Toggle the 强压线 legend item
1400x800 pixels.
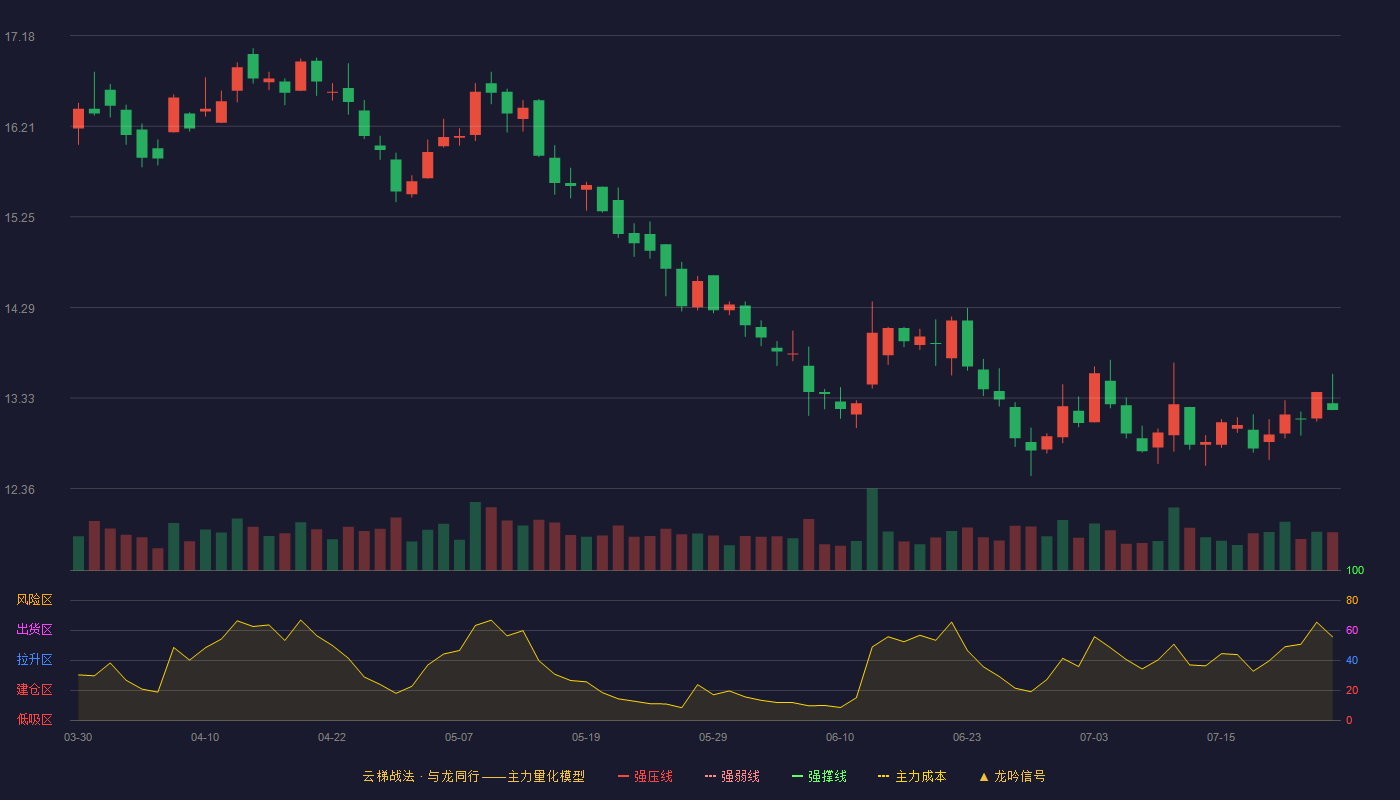tap(645, 776)
